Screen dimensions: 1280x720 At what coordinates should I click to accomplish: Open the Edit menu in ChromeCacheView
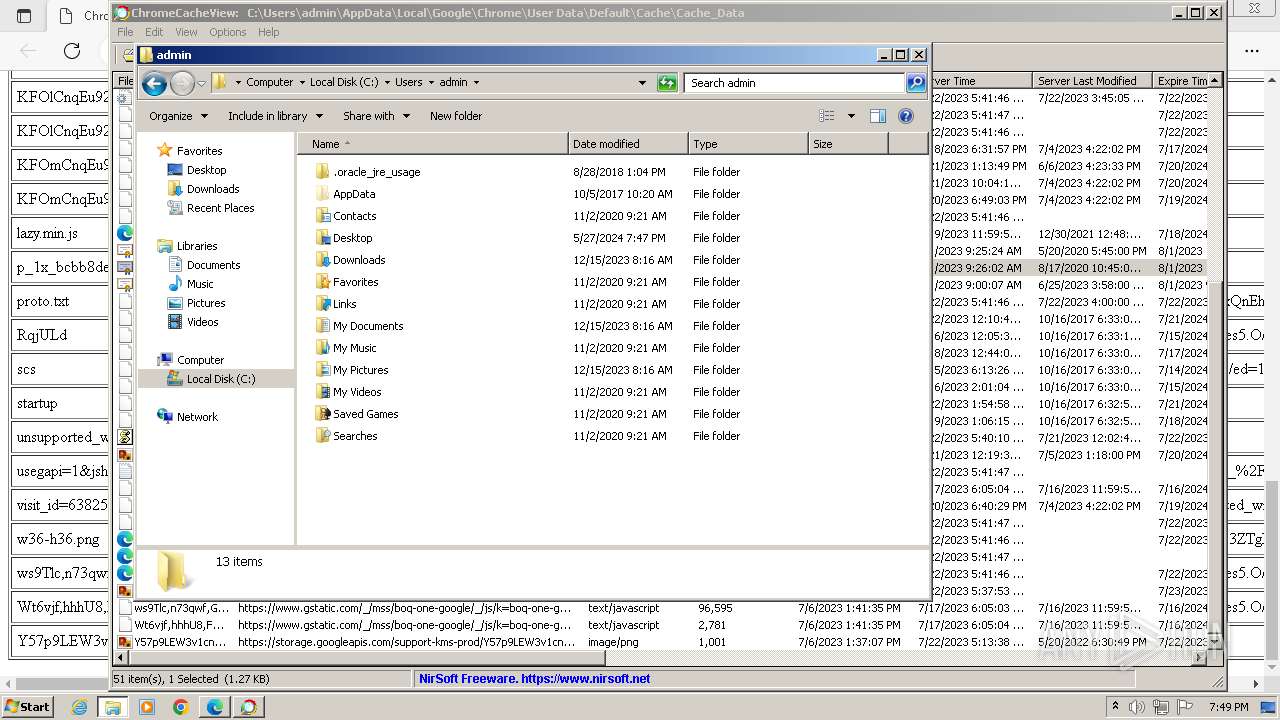[154, 32]
